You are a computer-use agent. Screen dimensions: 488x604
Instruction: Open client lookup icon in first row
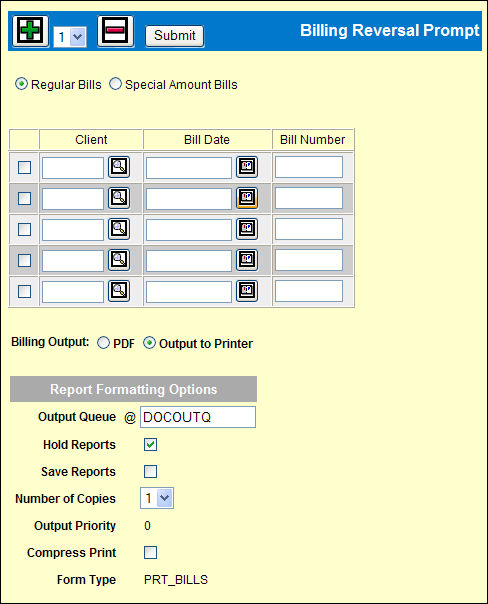pyautogui.click(x=119, y=167)
